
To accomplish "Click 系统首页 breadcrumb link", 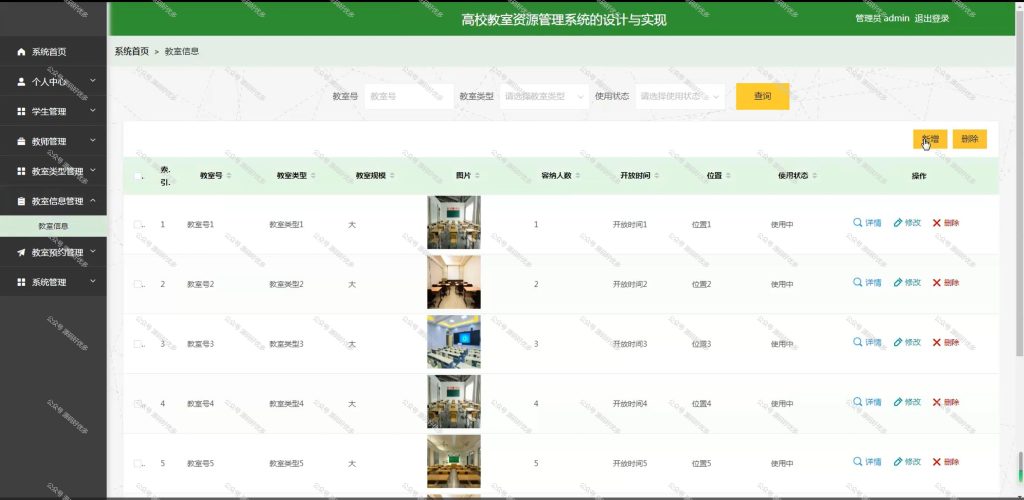I will [x=132, y=52].
